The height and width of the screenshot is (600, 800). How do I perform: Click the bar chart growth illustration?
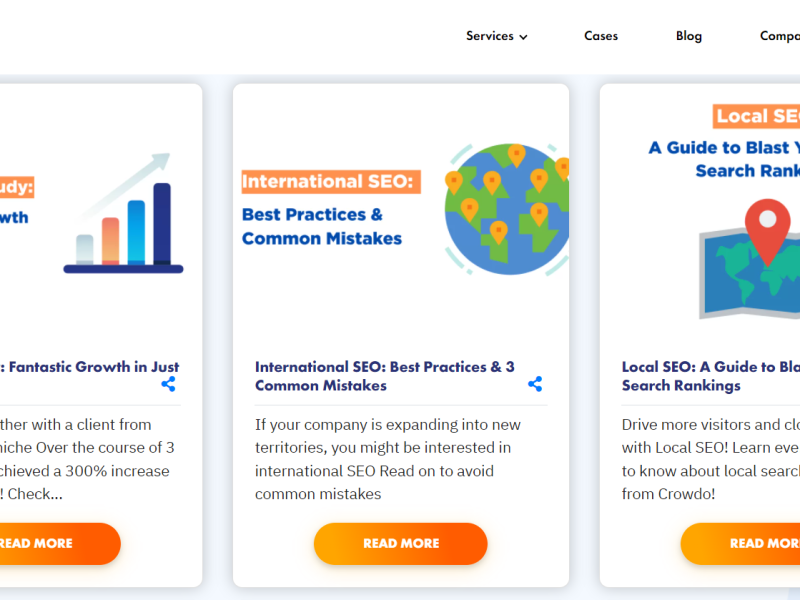[x=124, y=217]
